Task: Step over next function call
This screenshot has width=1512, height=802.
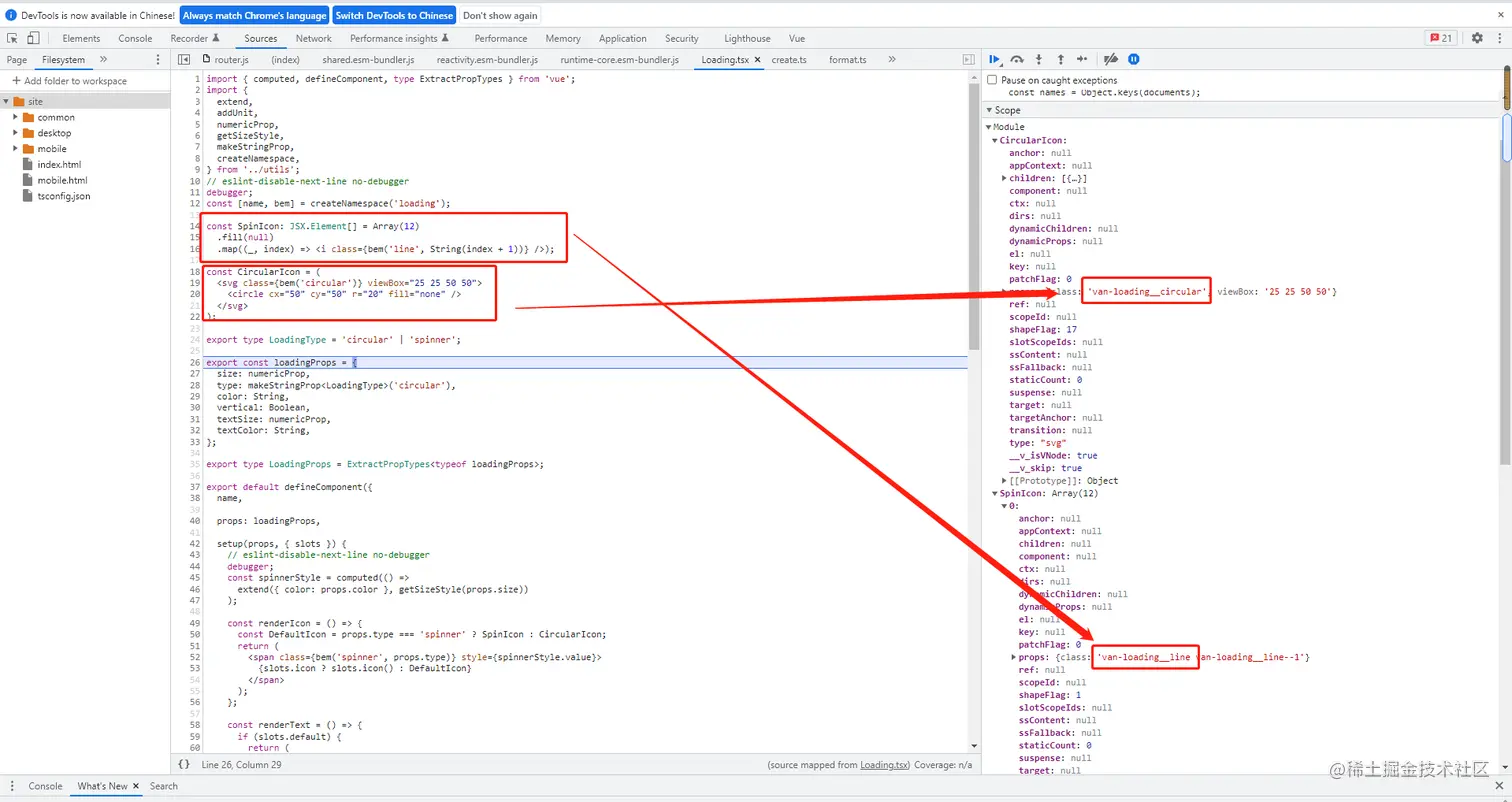Action: pos(1017,60)
